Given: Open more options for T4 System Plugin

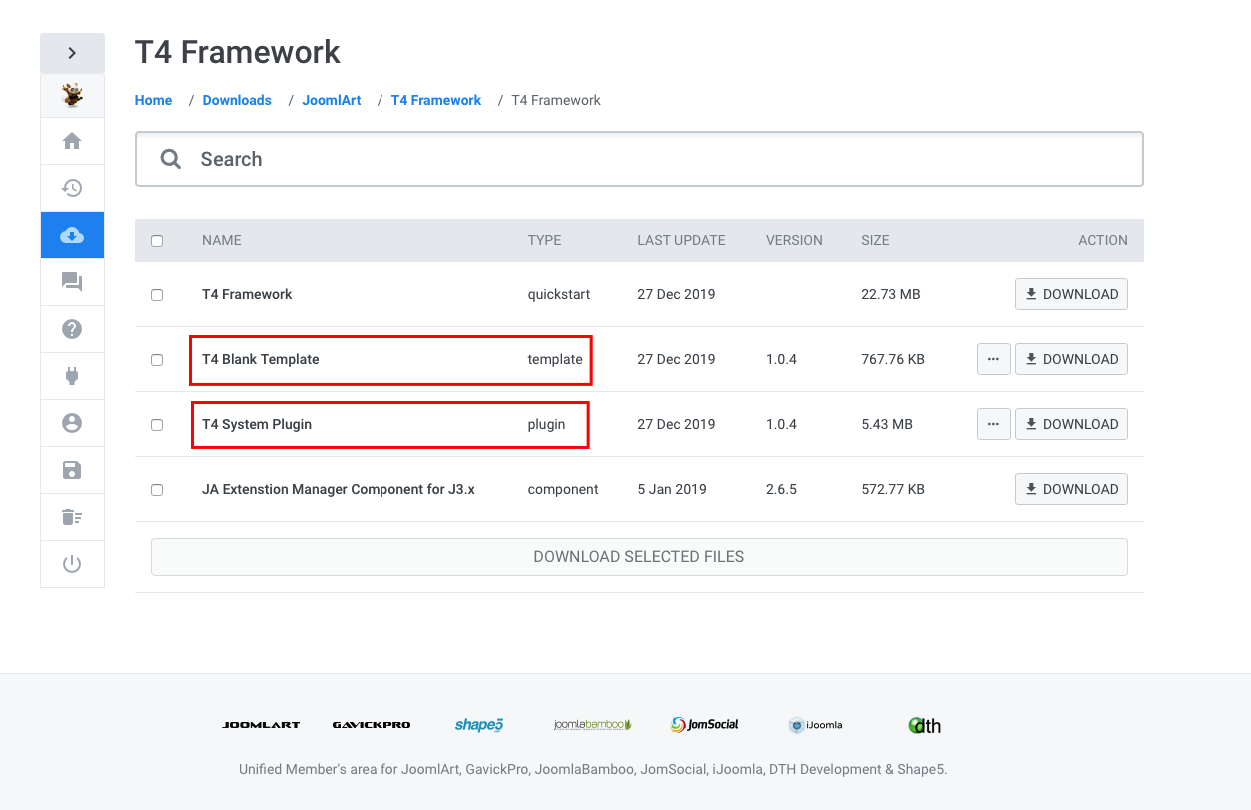Looking at the screenshot, I should coord(993,424).
